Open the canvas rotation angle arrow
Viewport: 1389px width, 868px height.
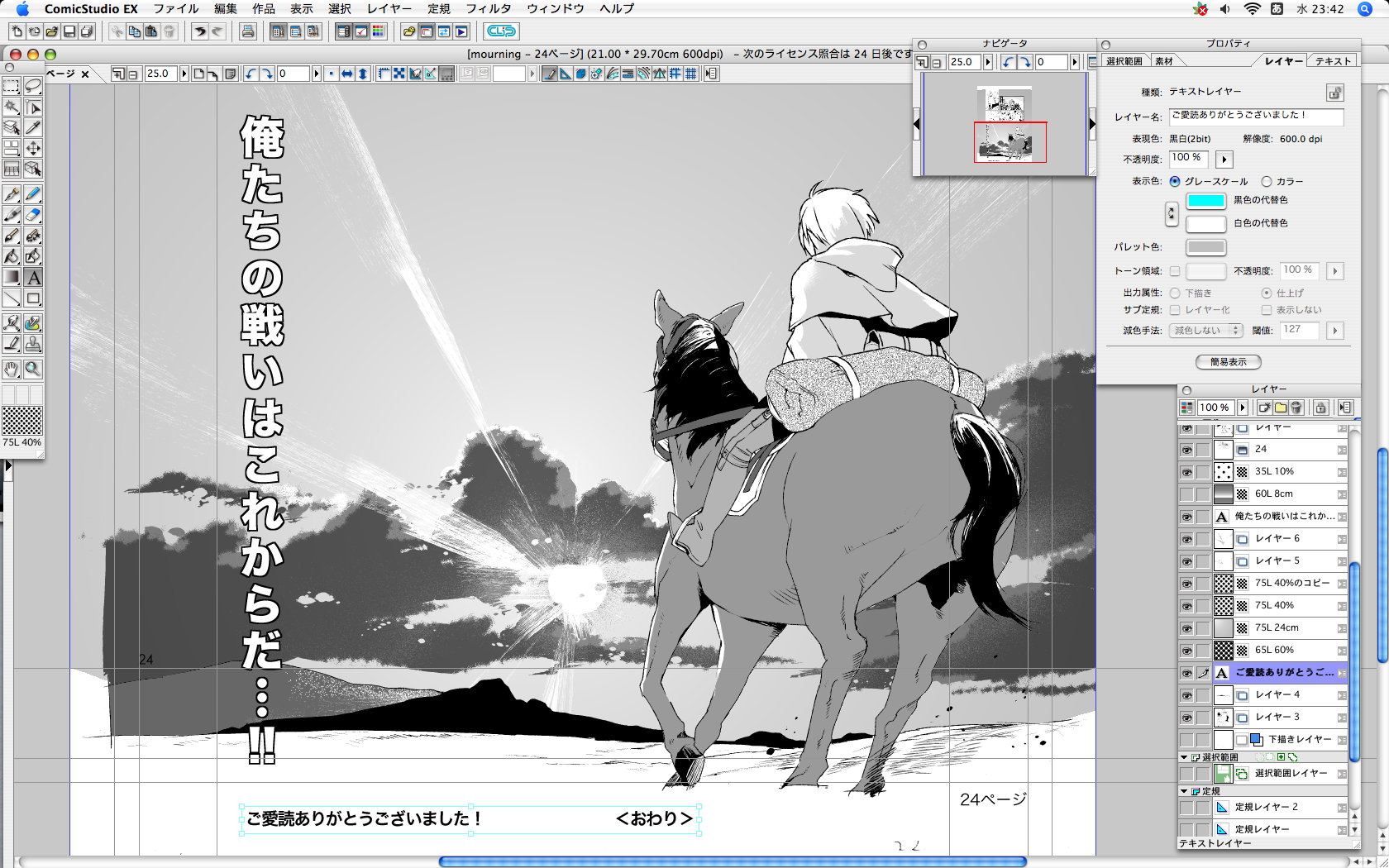[316, 74]
